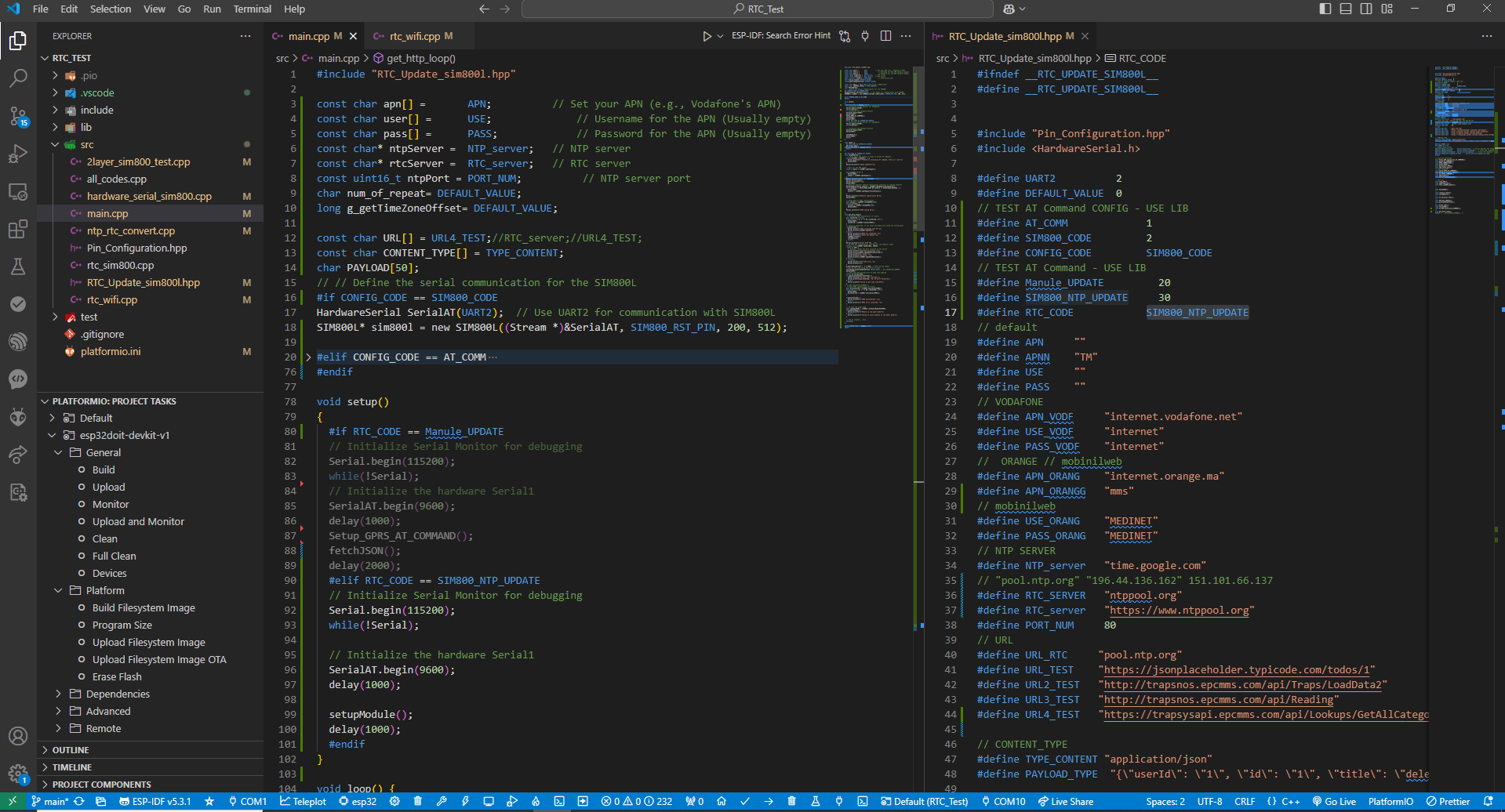Image resolution: width=1505 pixels, height=812 pixels.
Task: Unfold the collapsed #elif block at line 20
Action: point(308,357)
